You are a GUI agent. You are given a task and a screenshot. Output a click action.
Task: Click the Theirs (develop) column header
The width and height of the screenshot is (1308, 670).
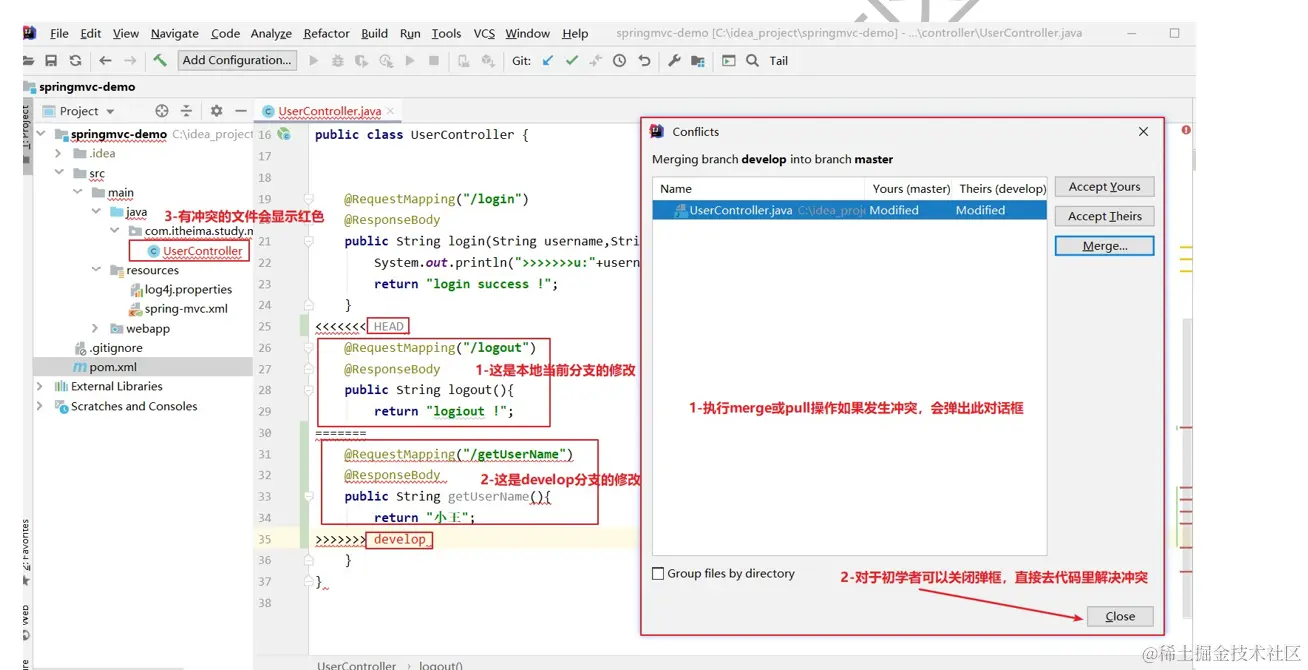1002,189
